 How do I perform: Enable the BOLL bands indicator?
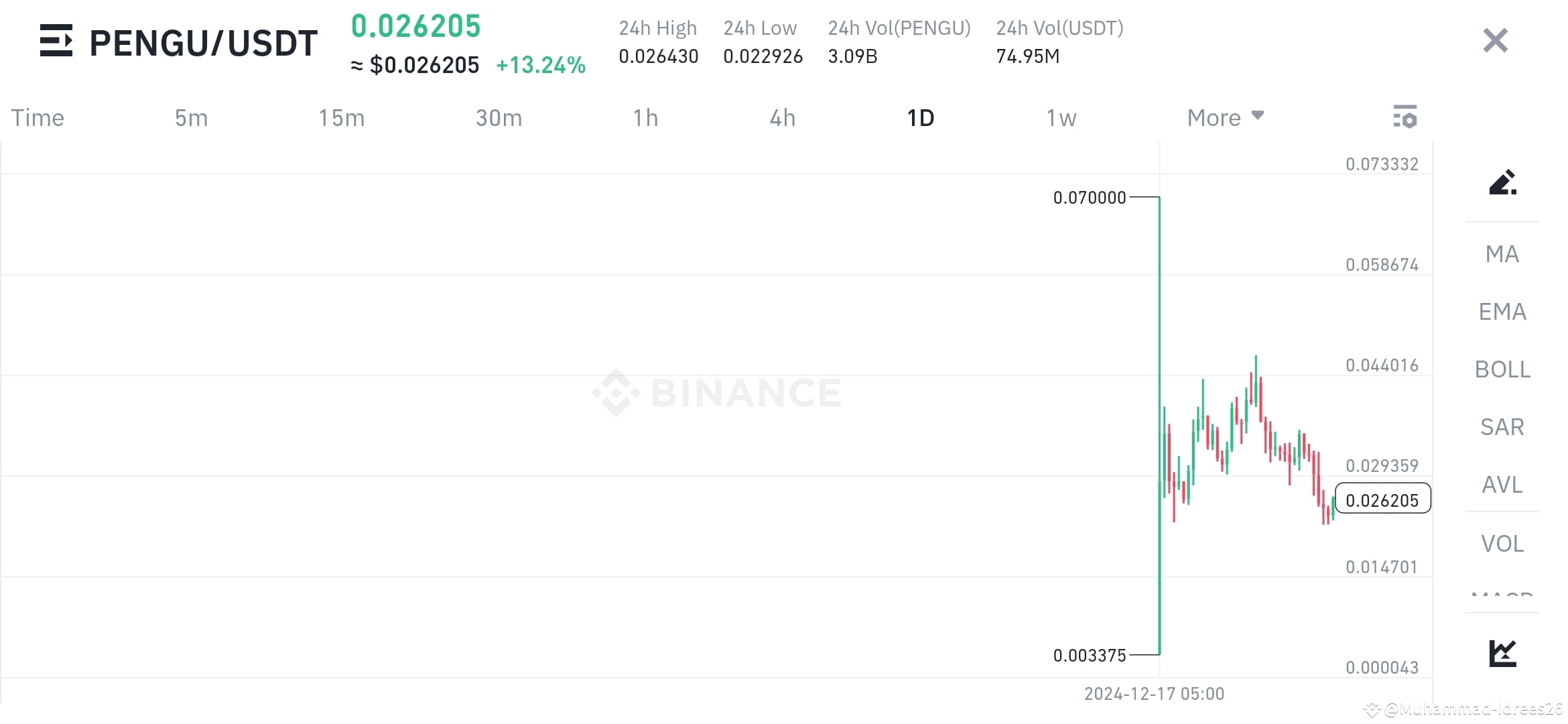[x=1502, y=369]
